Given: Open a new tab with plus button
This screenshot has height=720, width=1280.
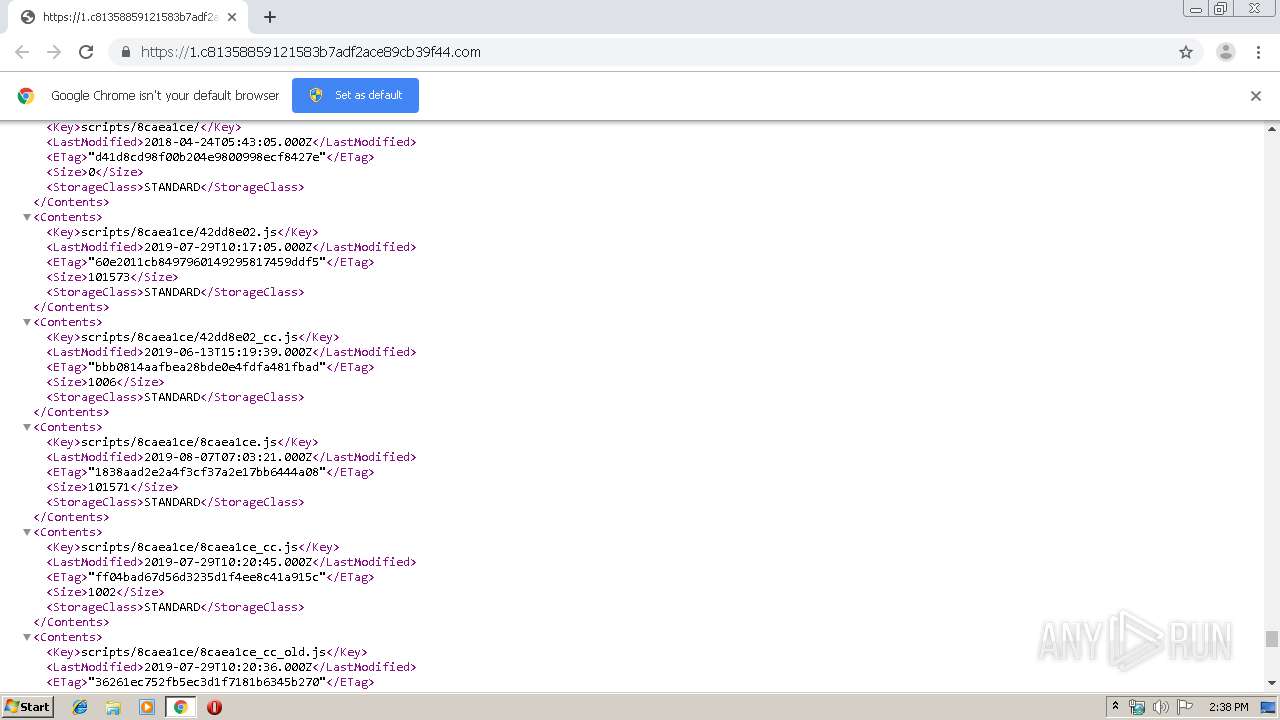Looking at the screenshot, I should click(x=269, y=17).
